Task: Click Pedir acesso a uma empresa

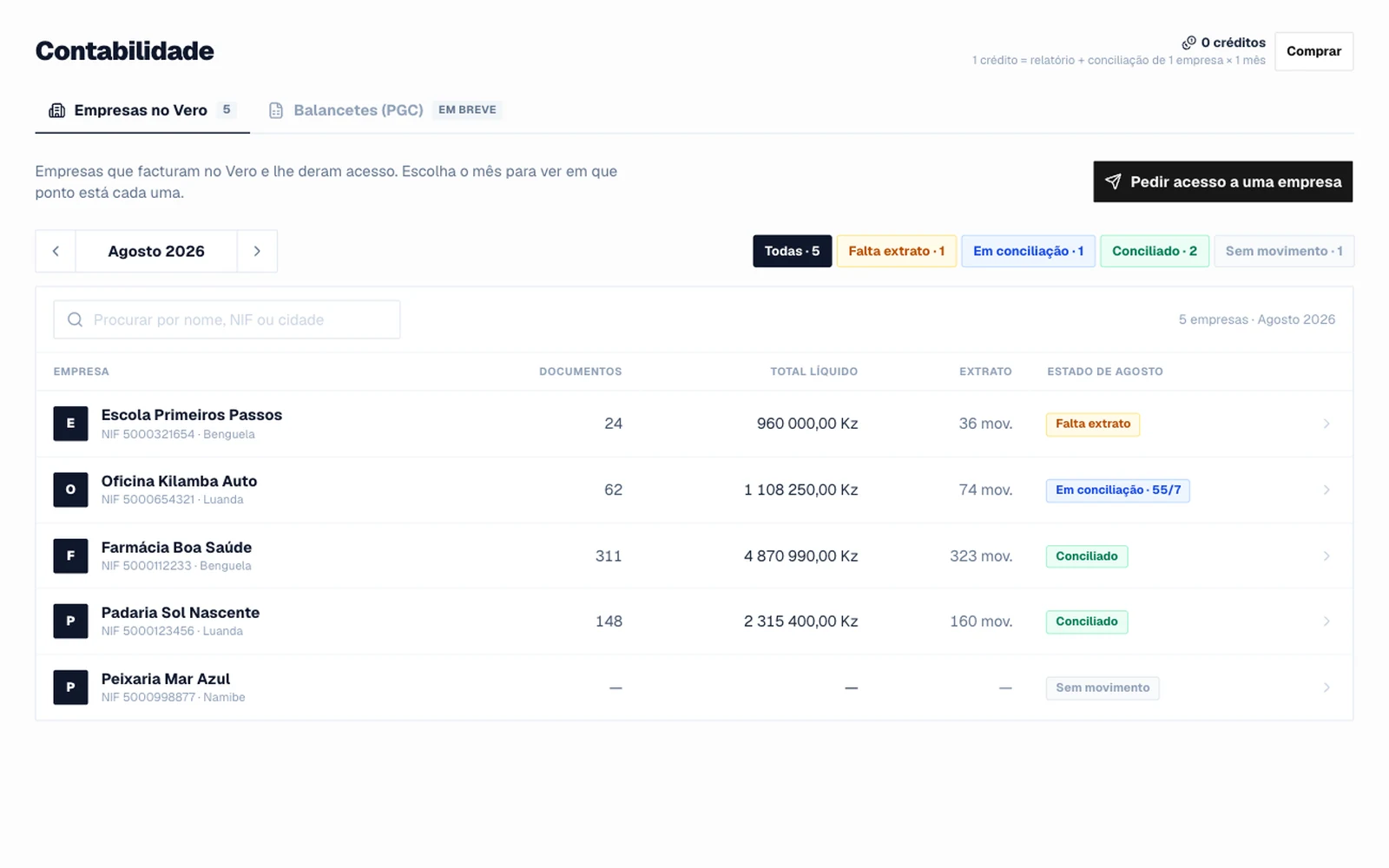Action: (x=1222, y=181)
